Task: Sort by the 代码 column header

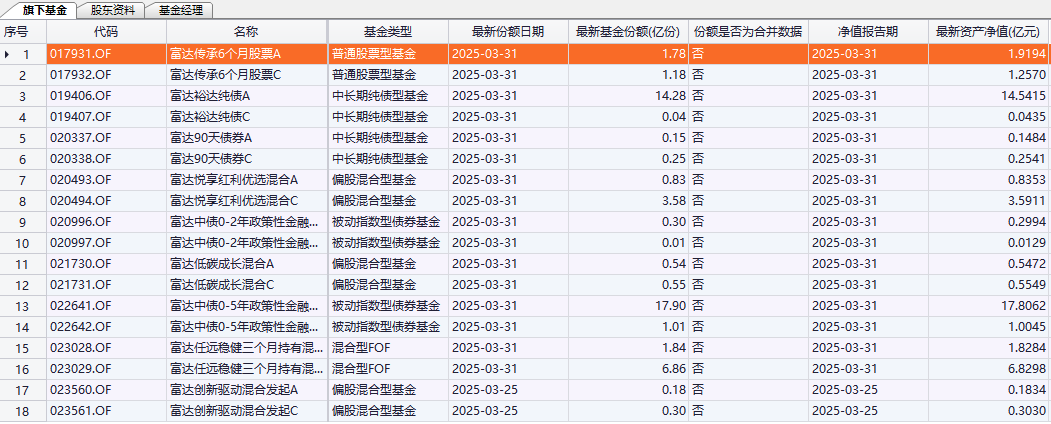Action: click(106, 32)
